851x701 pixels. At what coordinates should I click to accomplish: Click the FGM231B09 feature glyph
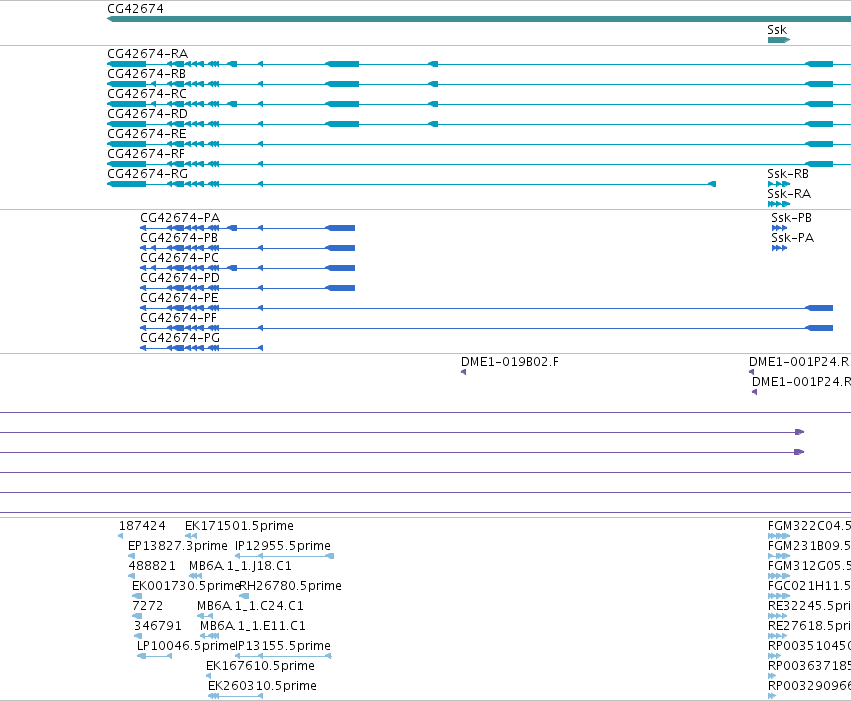779,556
